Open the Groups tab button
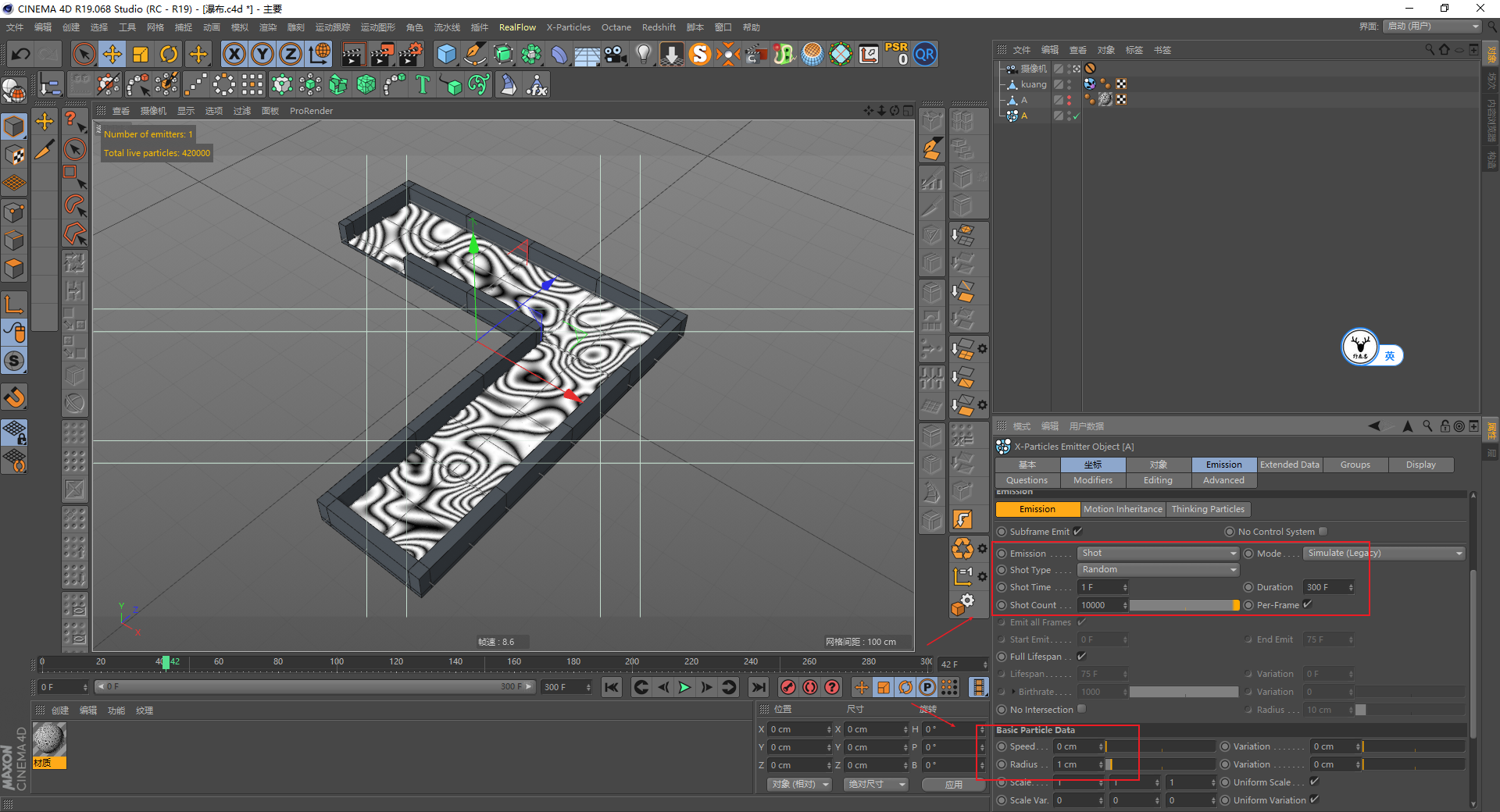 pyautogui.click(x=1355, y=465)
